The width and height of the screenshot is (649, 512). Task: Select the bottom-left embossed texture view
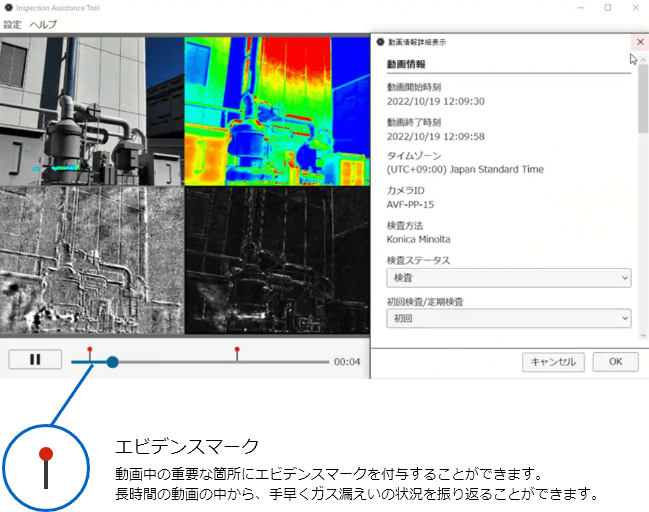[x=92, y=261]
